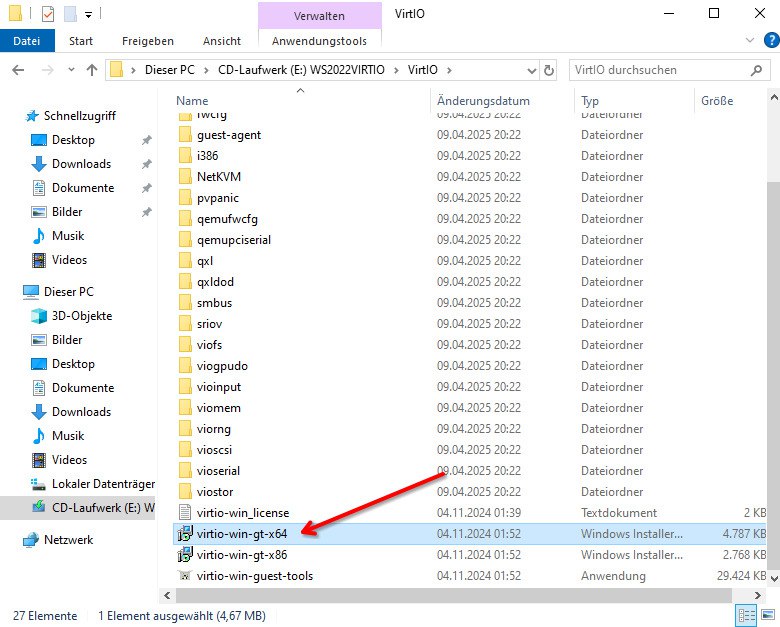Expand address bar history dropdown
The height and width of the screenshot is (627, 780).
pos(531,71)
